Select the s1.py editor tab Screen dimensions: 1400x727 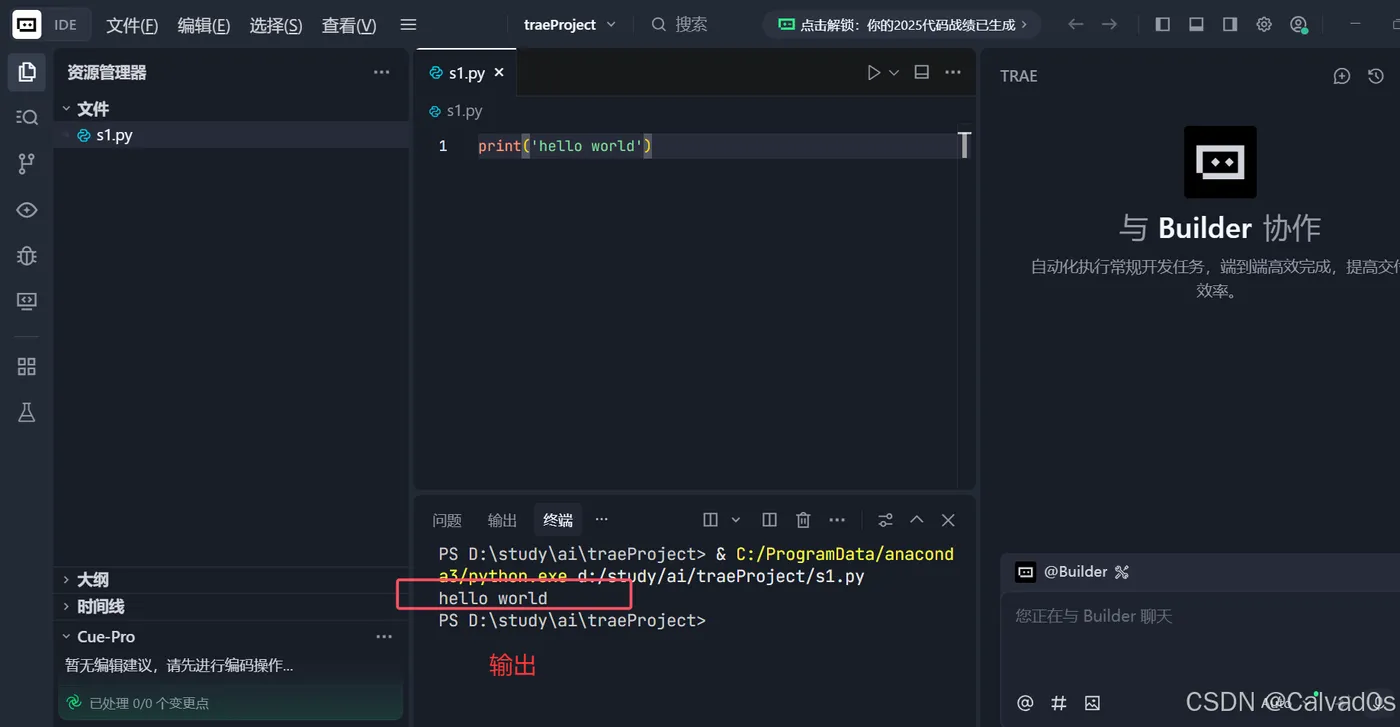(x=465, y=72)
